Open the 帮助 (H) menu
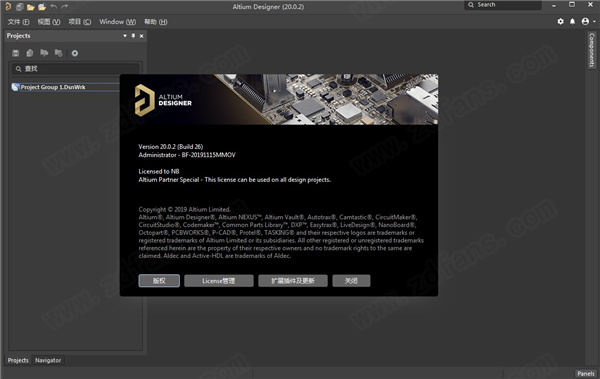 [x=155, y=22]
